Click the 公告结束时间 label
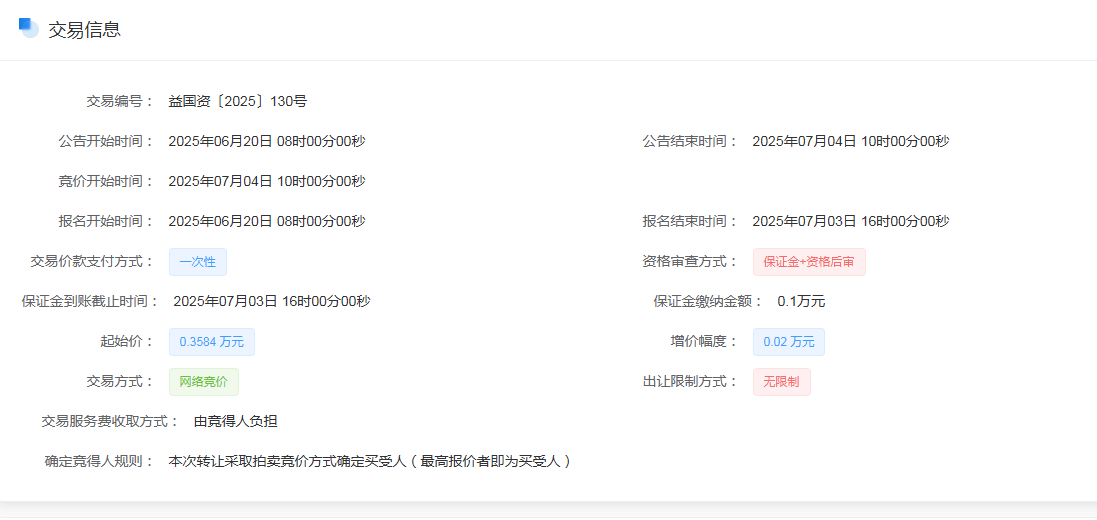This screenshot has height=520, width=1097. click(691, 141)
